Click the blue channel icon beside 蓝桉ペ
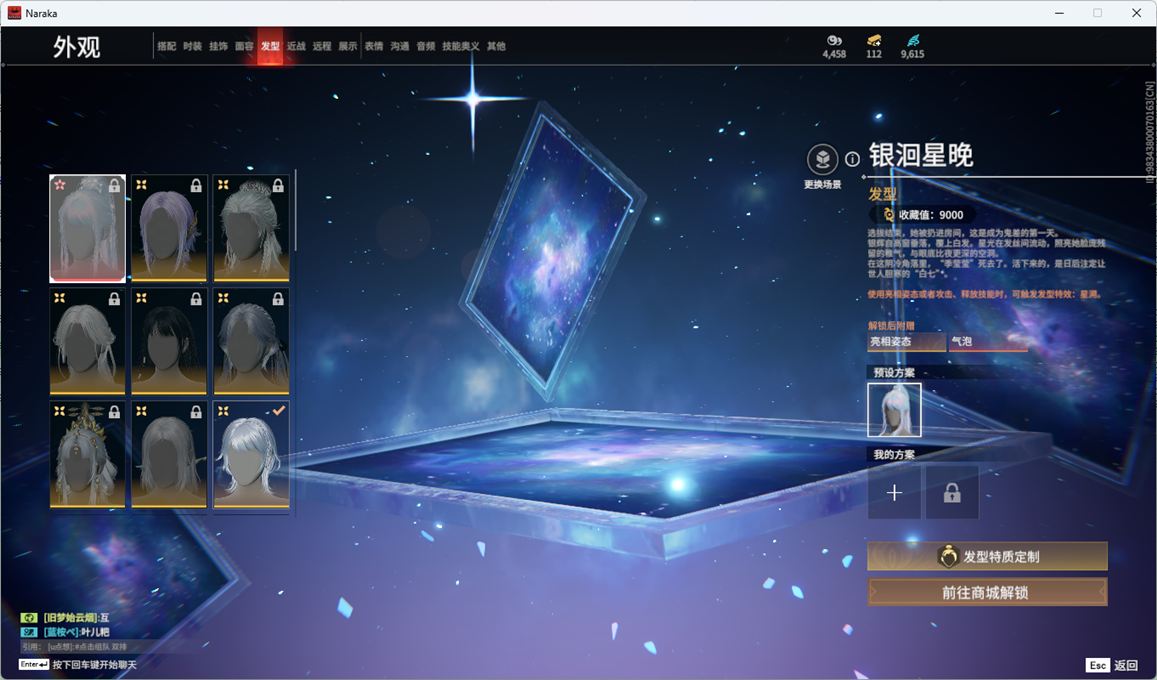The image size is (1157, 680). (x=29, y=632)
